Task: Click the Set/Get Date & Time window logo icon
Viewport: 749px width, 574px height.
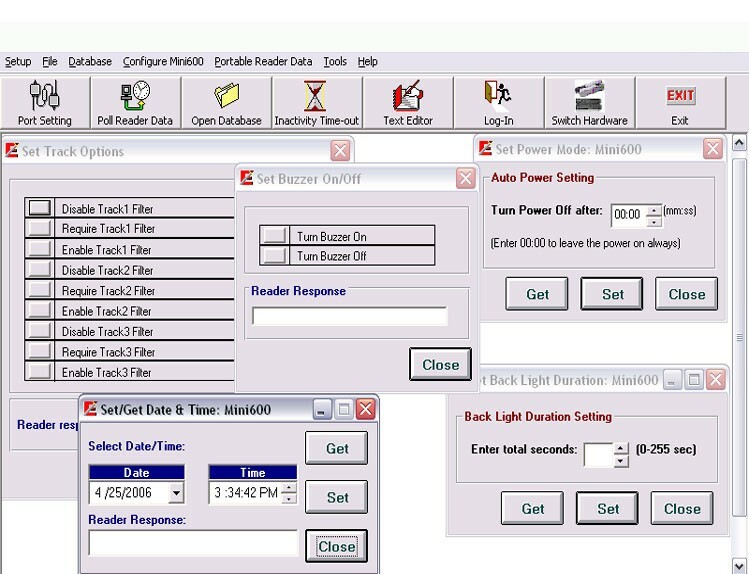Action: pos(90,409)
